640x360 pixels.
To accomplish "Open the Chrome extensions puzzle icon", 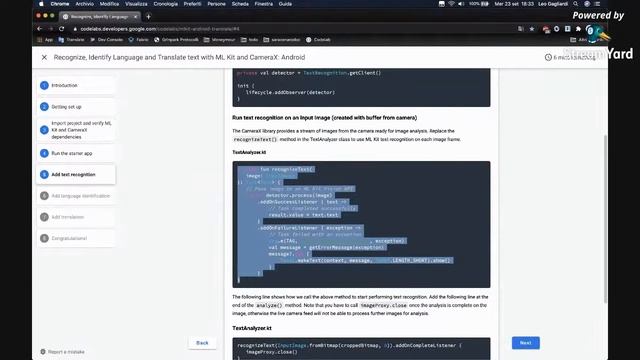I will pyautogui.click(x=578, y=29).
